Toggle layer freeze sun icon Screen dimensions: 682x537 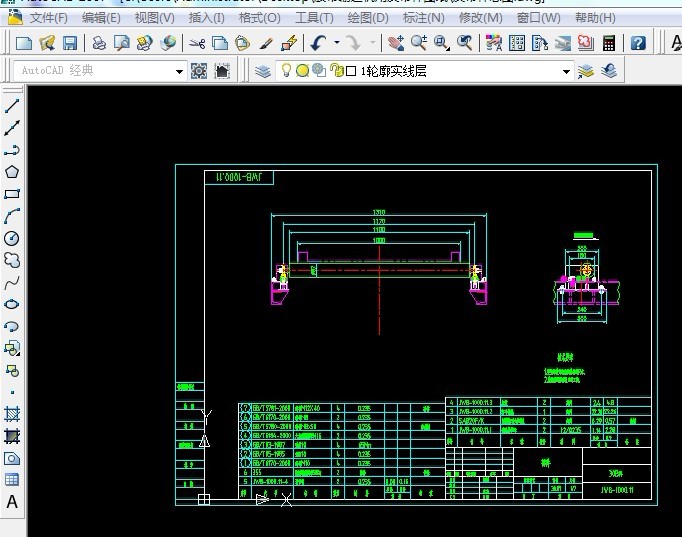pyautogui.click(x=302, y=71)
